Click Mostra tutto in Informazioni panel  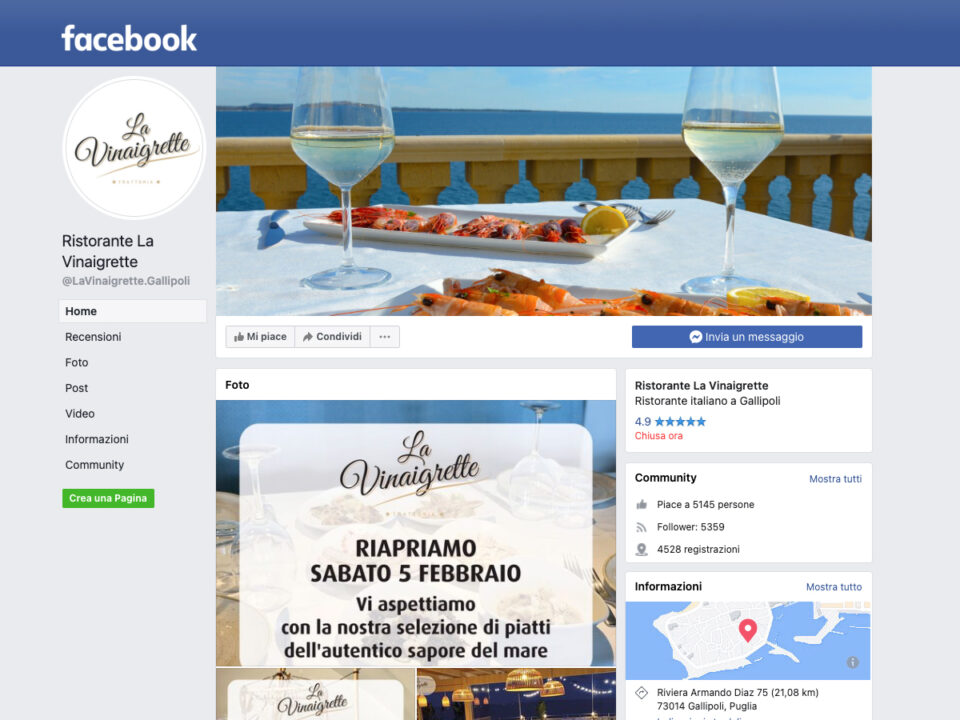pyautogui.click(x=833, y=587)
